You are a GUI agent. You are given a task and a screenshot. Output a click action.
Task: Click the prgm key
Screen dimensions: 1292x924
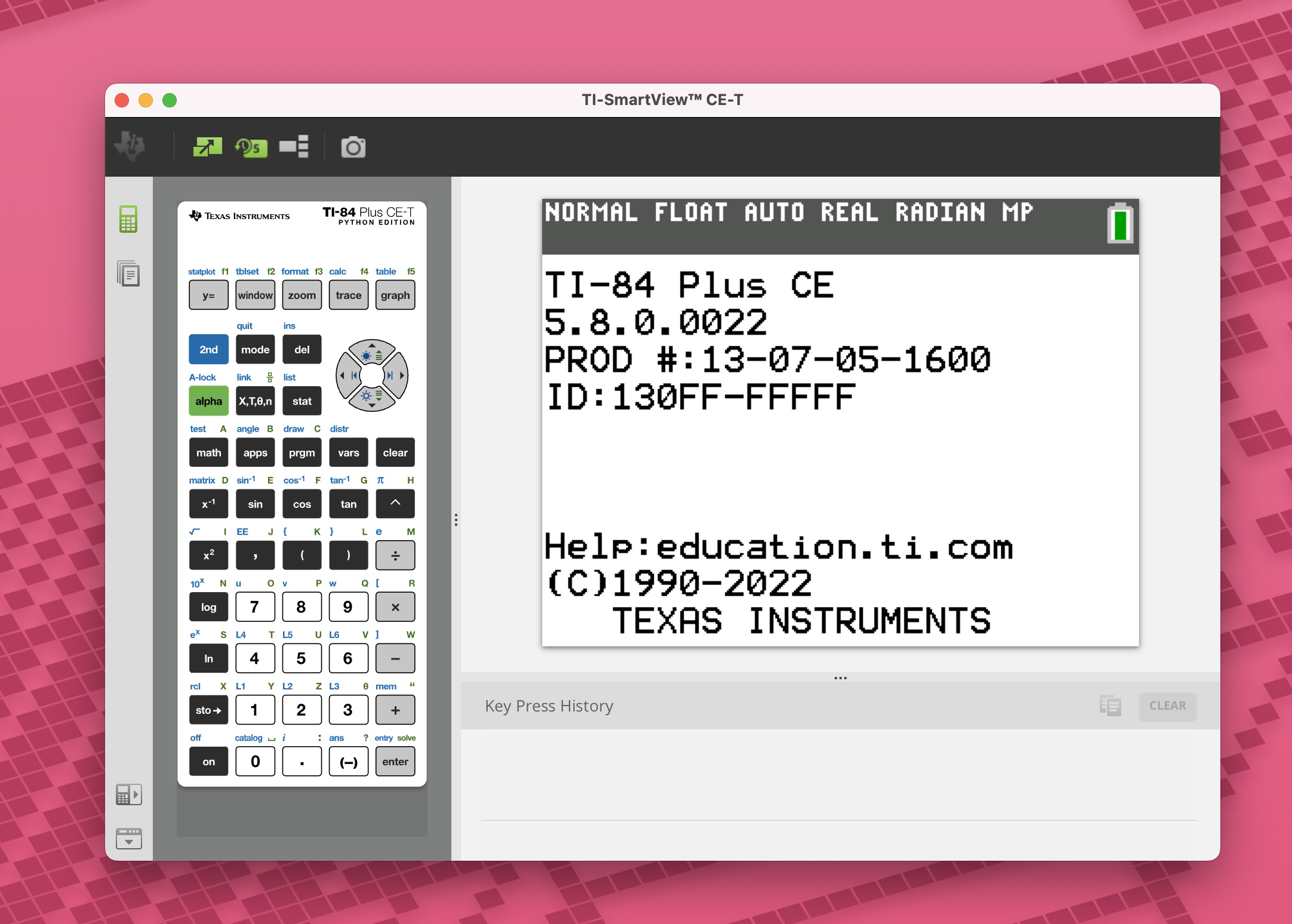coord(302,452)
